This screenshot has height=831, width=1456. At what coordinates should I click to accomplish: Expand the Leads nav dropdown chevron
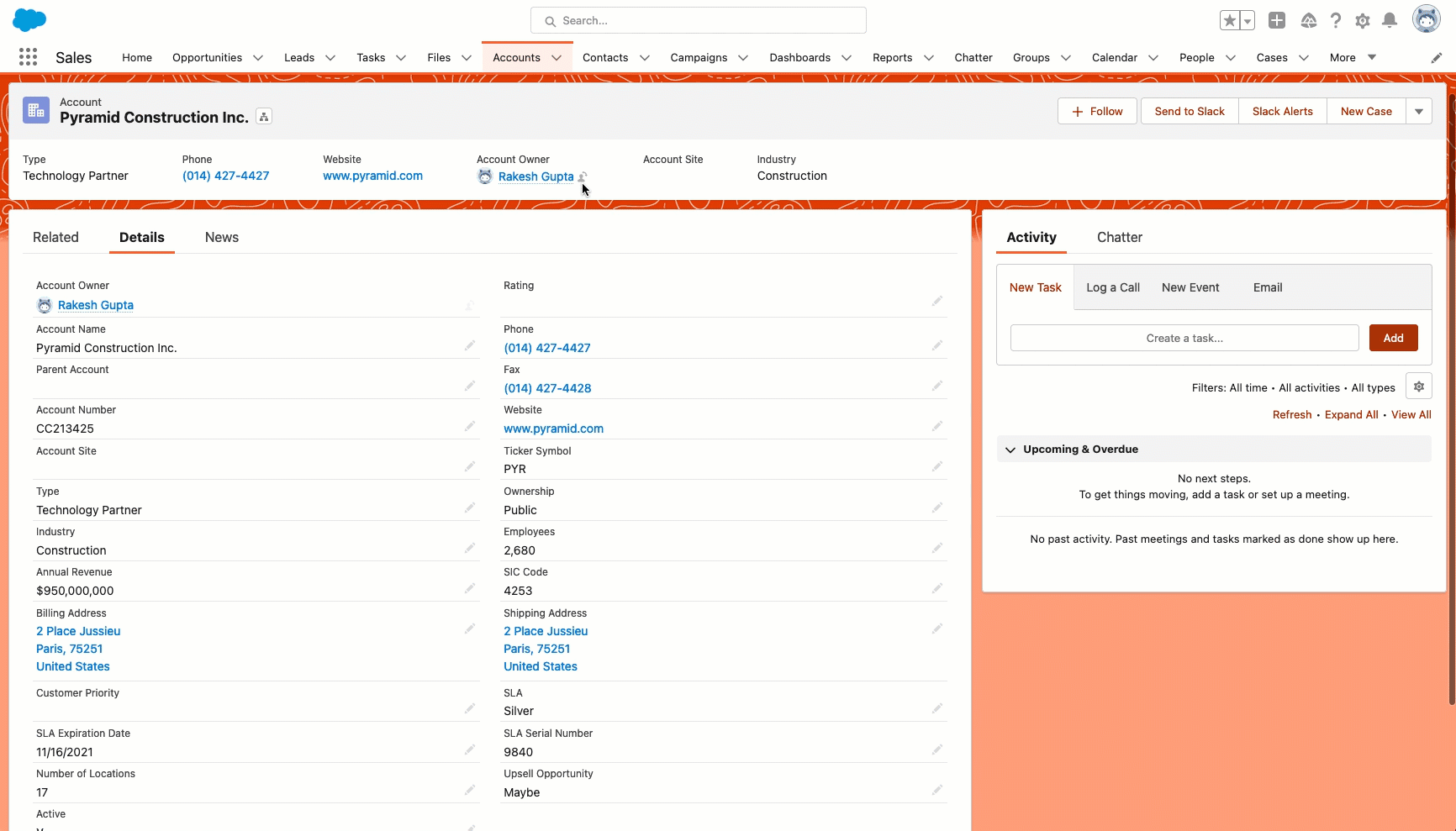(x=330, y=58)
